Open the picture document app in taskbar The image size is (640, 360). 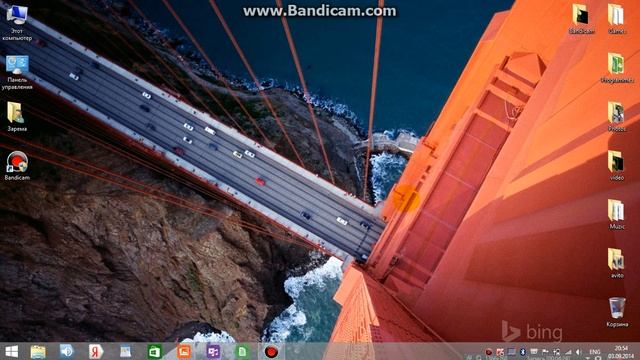click(x=125, y=351)
